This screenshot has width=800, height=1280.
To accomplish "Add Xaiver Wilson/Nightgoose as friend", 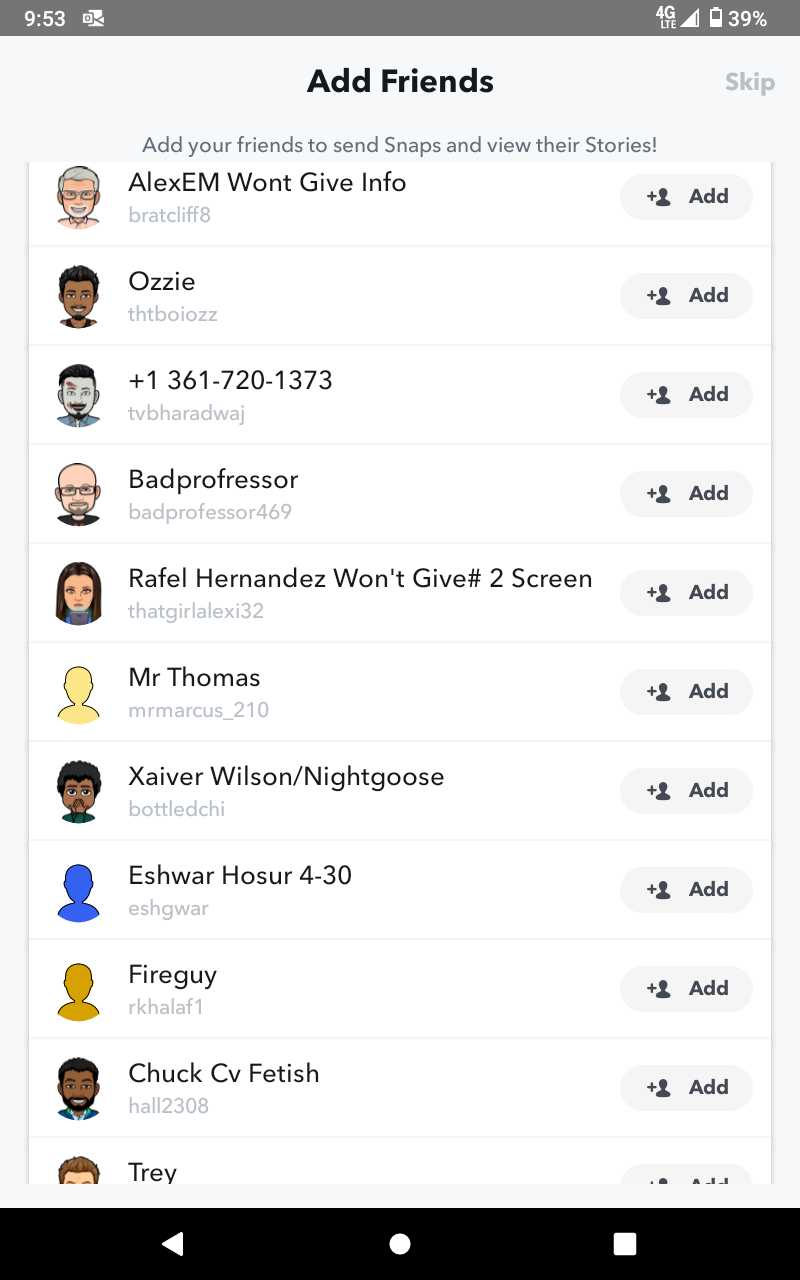I will coord(686,791).
